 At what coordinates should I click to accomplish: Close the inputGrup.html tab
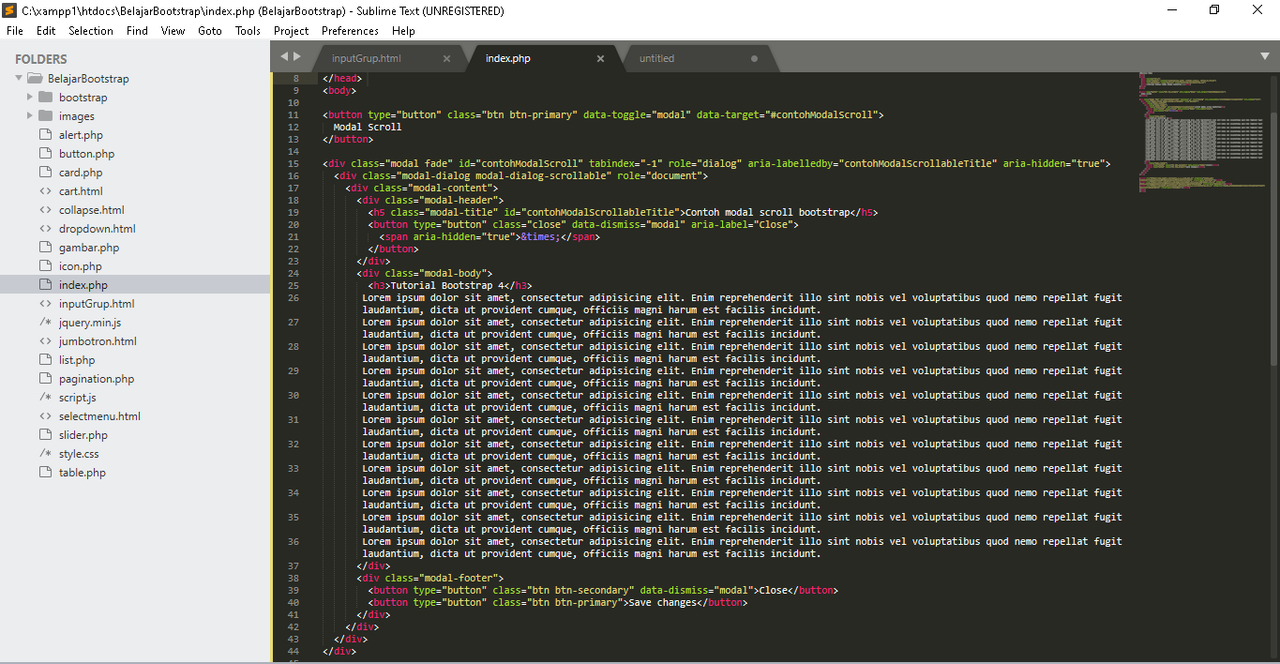tap(447, 59)
